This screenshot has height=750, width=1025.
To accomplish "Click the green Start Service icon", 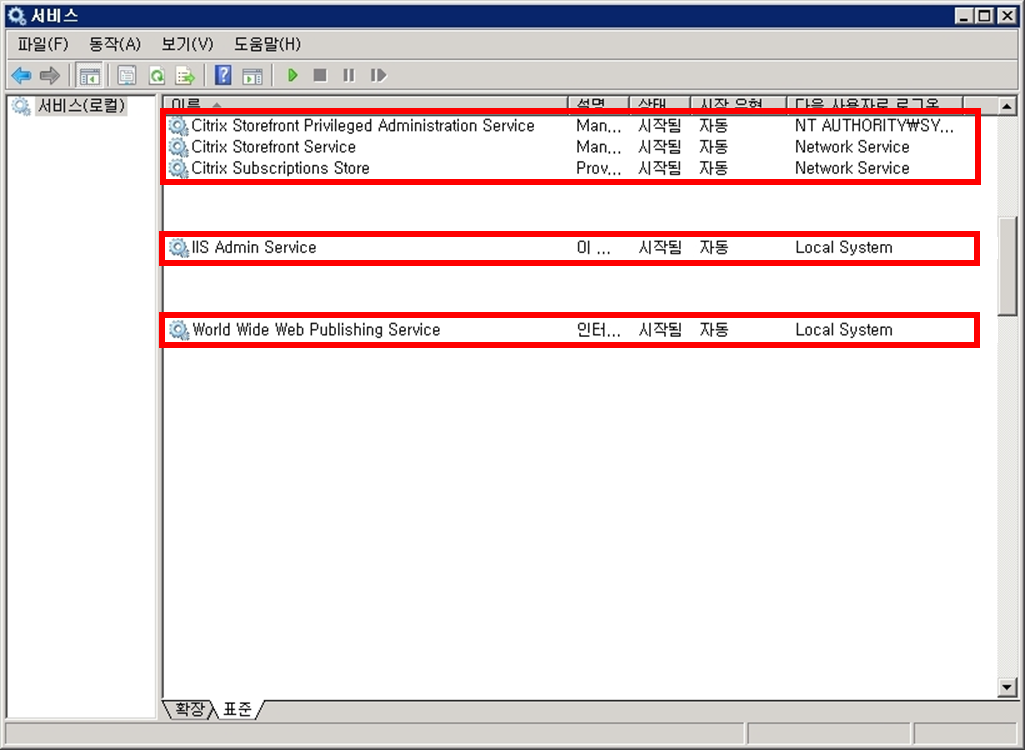I will [x=292, y=75].
